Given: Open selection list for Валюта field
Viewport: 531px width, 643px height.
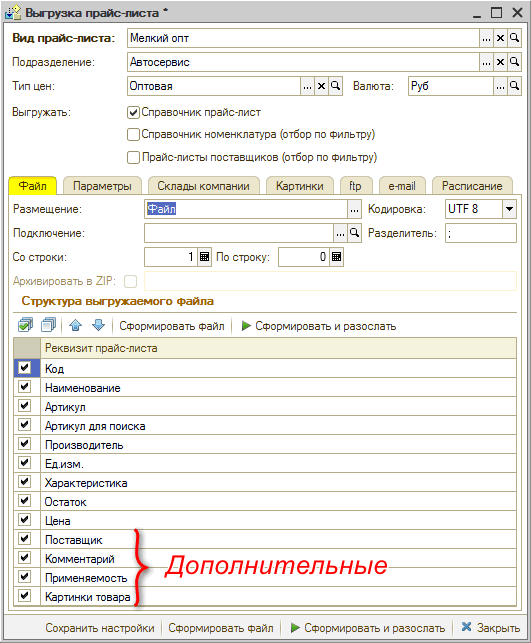Looking at the screenshot, I should 500,86.
